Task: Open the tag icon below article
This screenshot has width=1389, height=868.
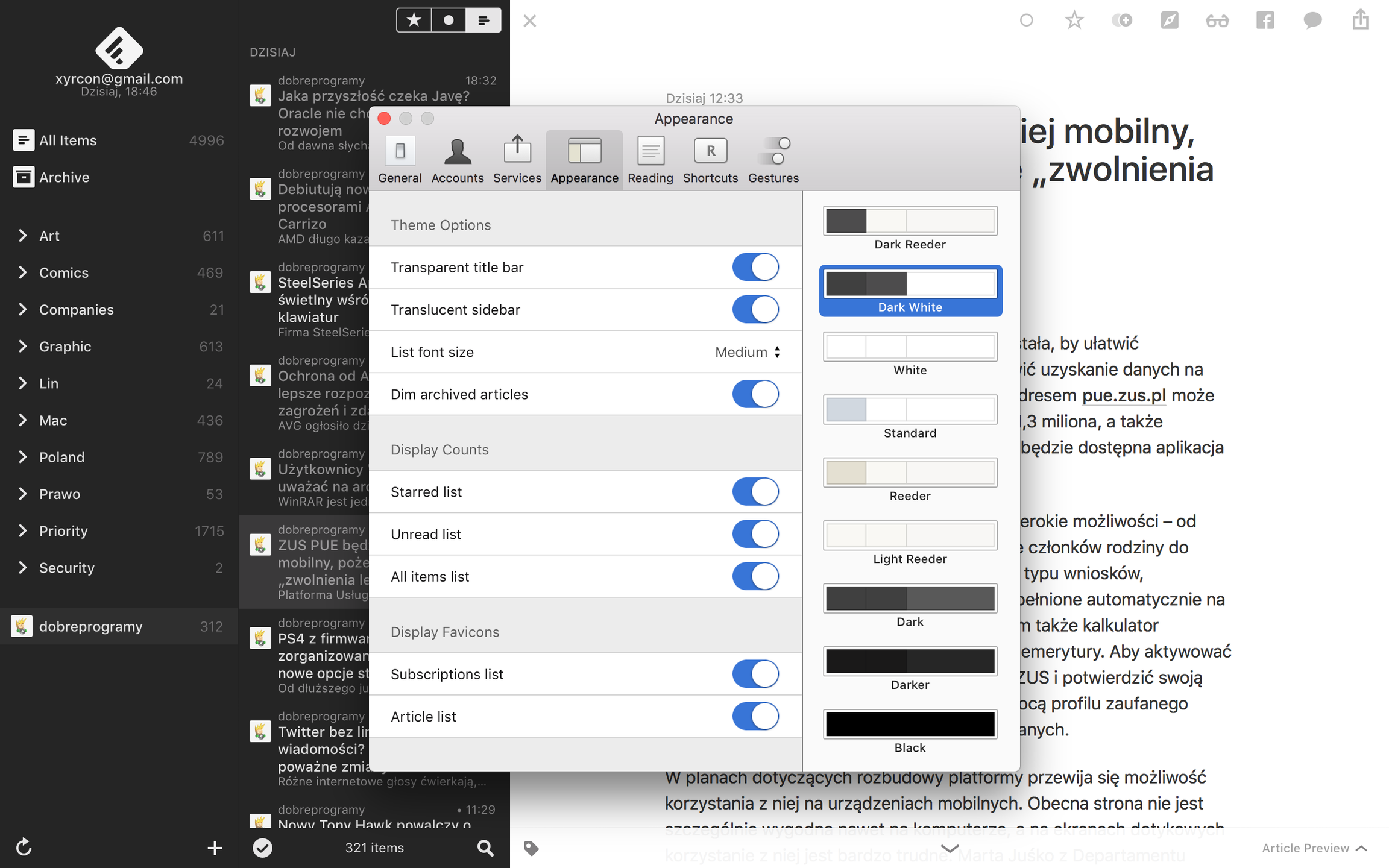Action: coord(531,849)
